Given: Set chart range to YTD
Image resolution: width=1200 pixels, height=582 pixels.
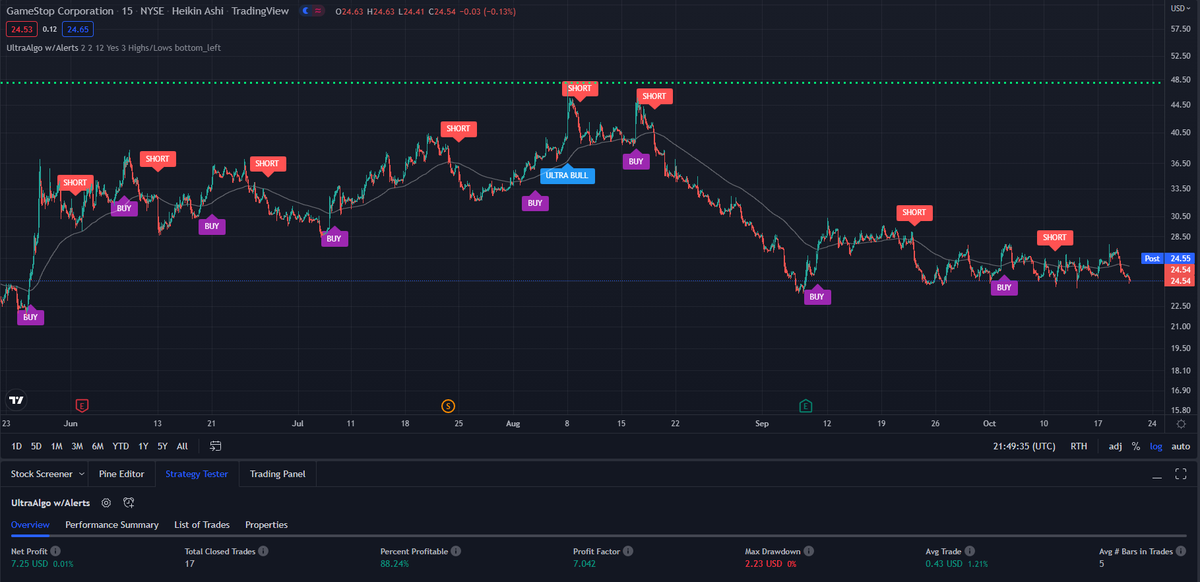Looking at the screenshot, I should pyautogui.click(x=120, y=446).
